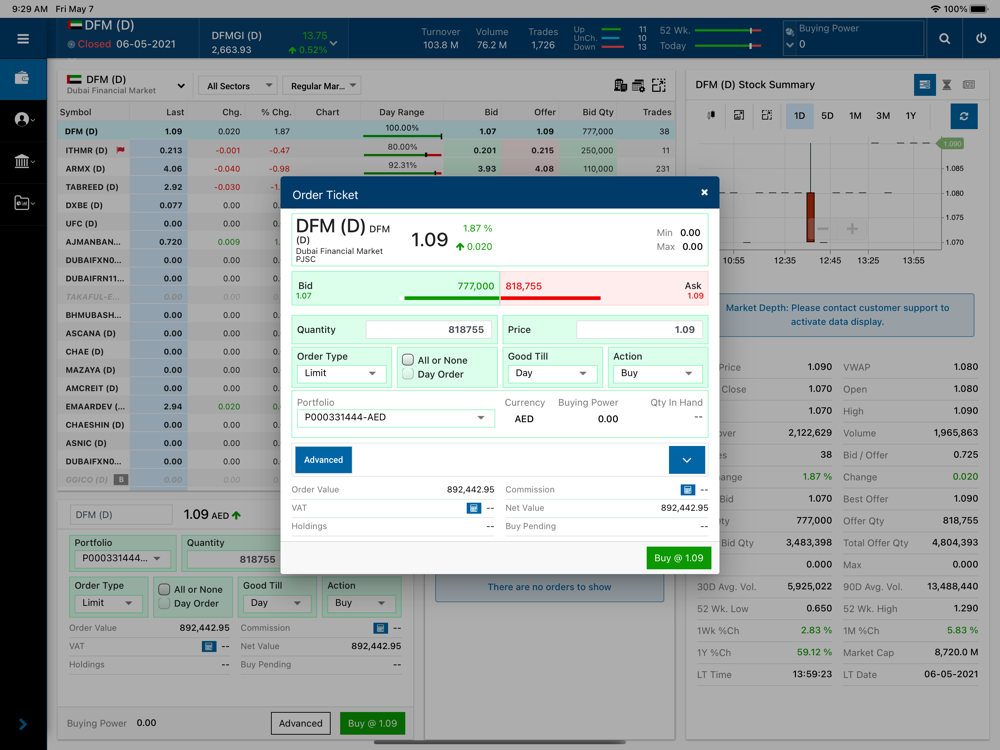
Task: Open the wallet trading sidebar icon
Action: pyautogui.click(x=22, y=78)
